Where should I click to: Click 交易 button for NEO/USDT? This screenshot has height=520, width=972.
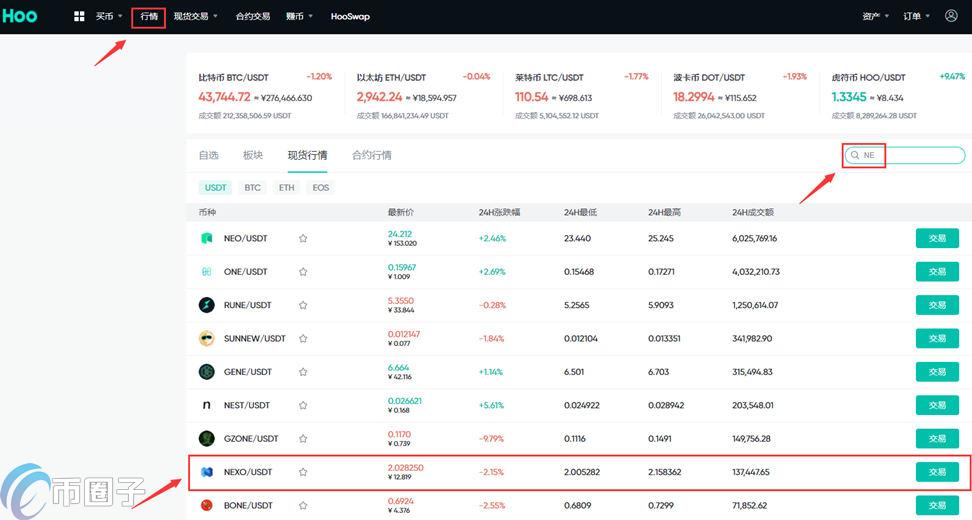(937, 238)
